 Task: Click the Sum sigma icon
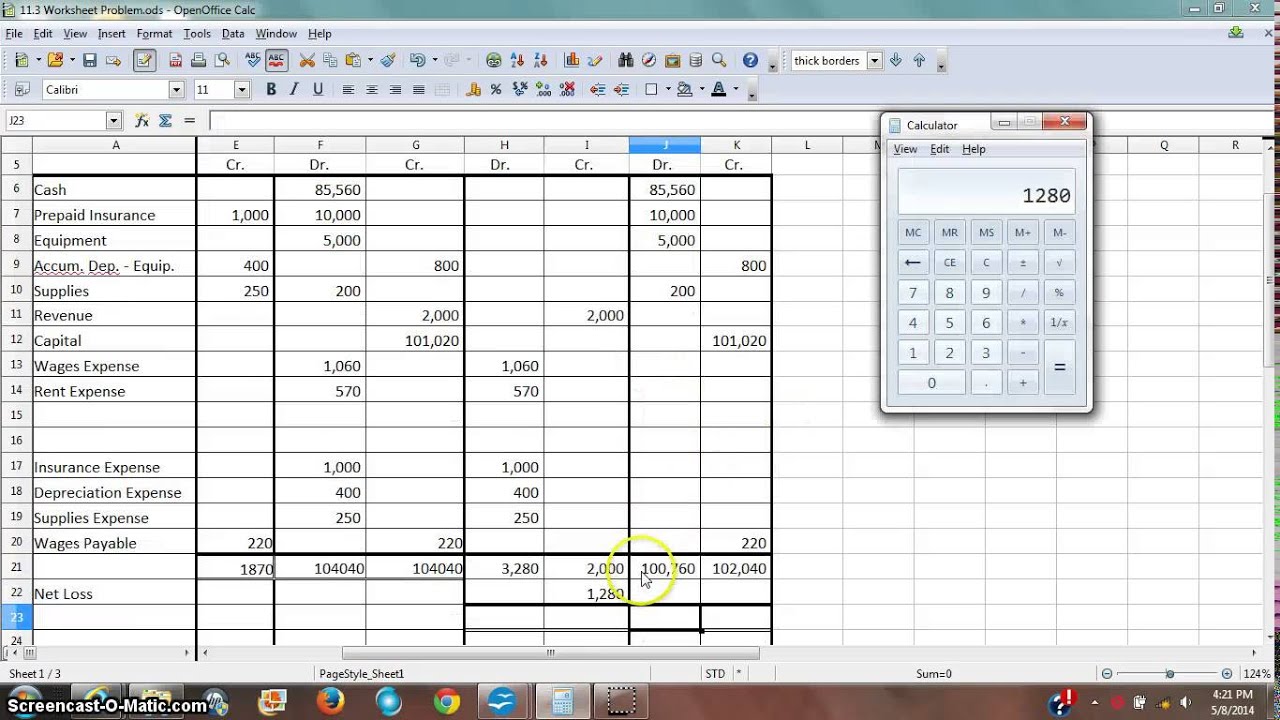(x=165, y=120)
